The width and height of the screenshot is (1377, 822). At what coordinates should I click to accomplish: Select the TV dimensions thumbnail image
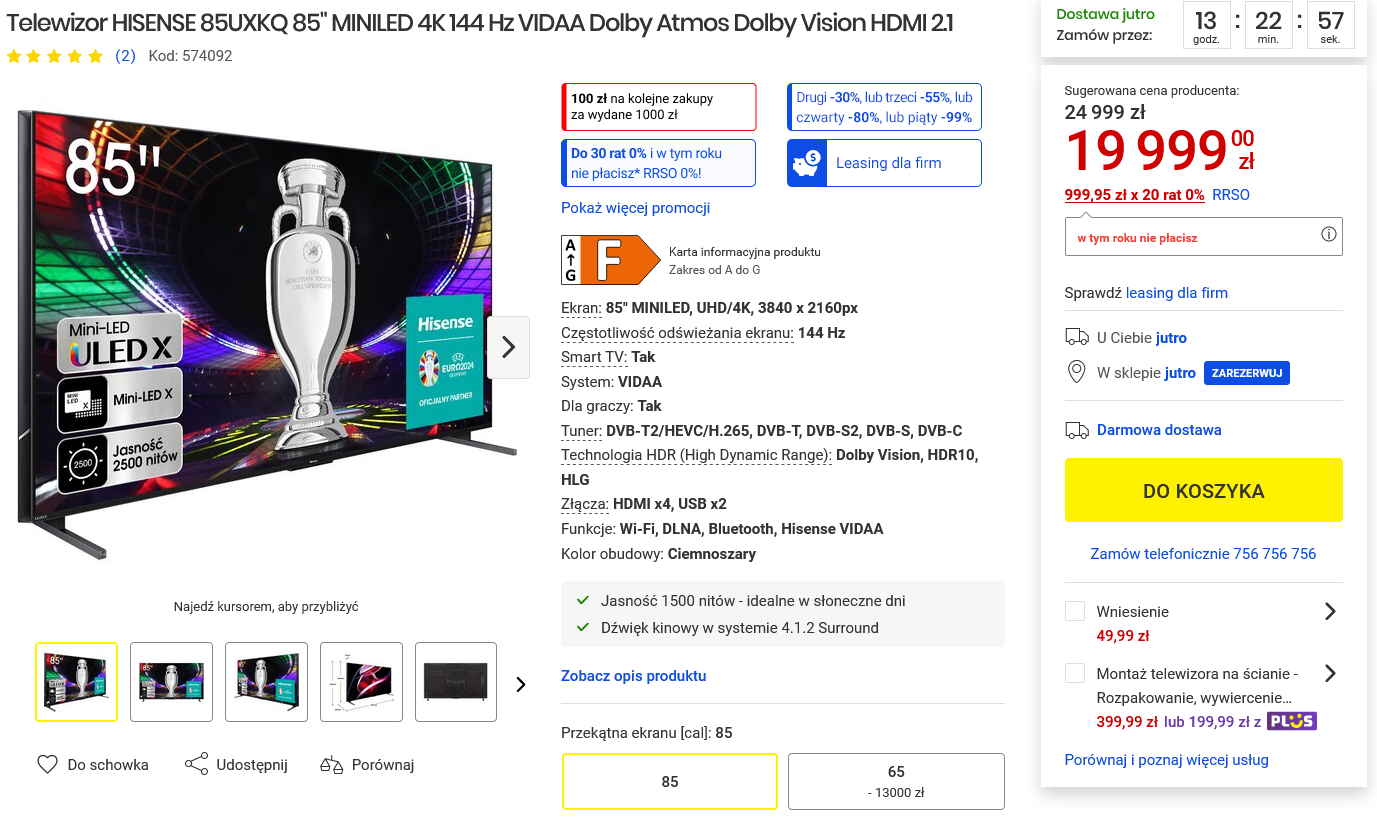pos(361,682)
